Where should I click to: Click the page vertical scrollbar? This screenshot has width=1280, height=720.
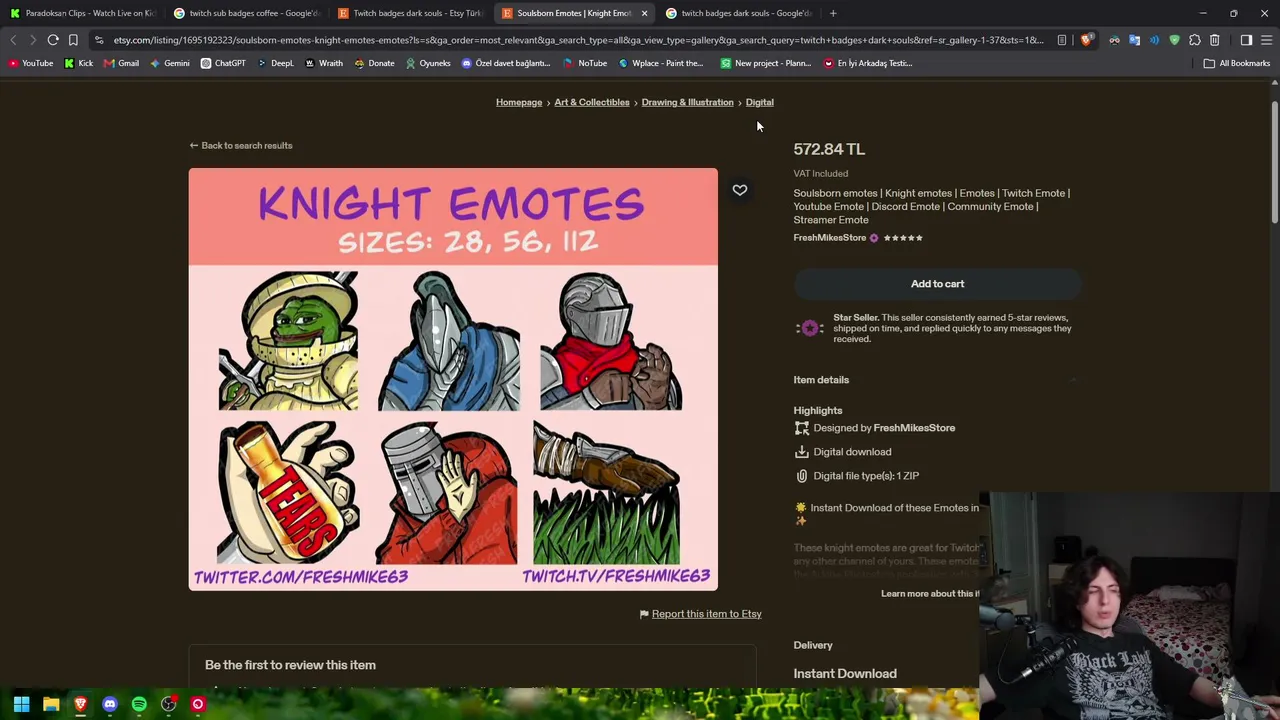[x=1274, y=160]
